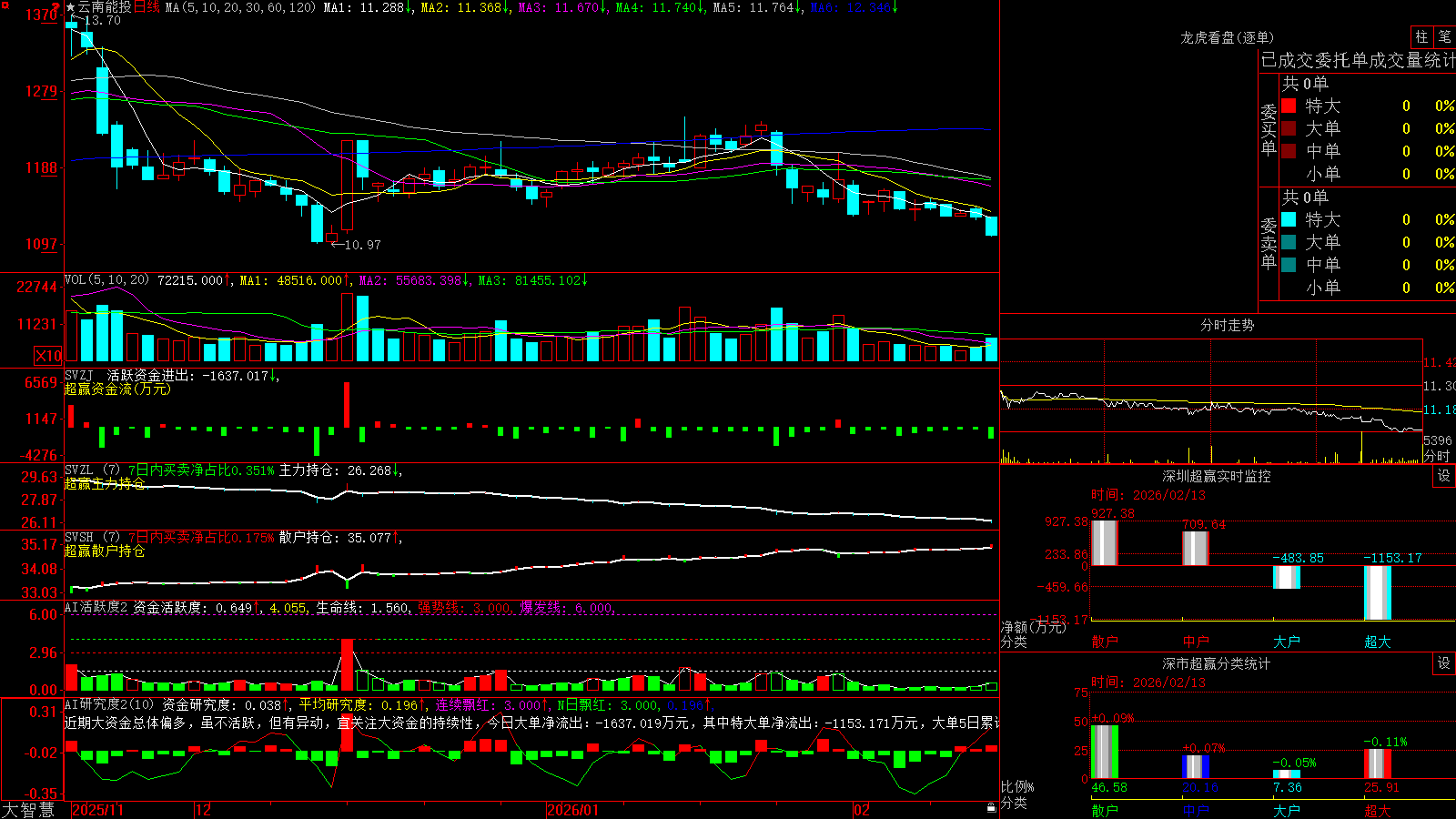Click the dark red 大单 buy swatch
This screenshot has width=1456, height=819.
click(x=1289, y=128)
